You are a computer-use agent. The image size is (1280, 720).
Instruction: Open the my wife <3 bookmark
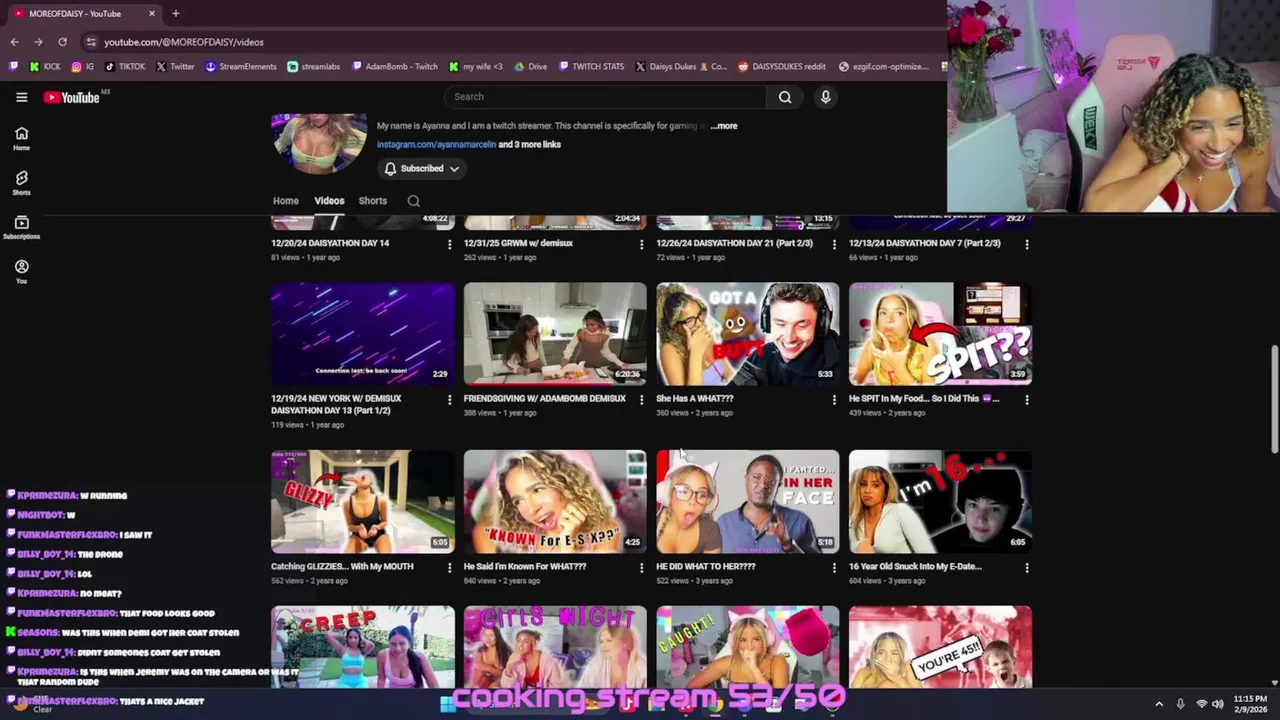click(475, 67)
